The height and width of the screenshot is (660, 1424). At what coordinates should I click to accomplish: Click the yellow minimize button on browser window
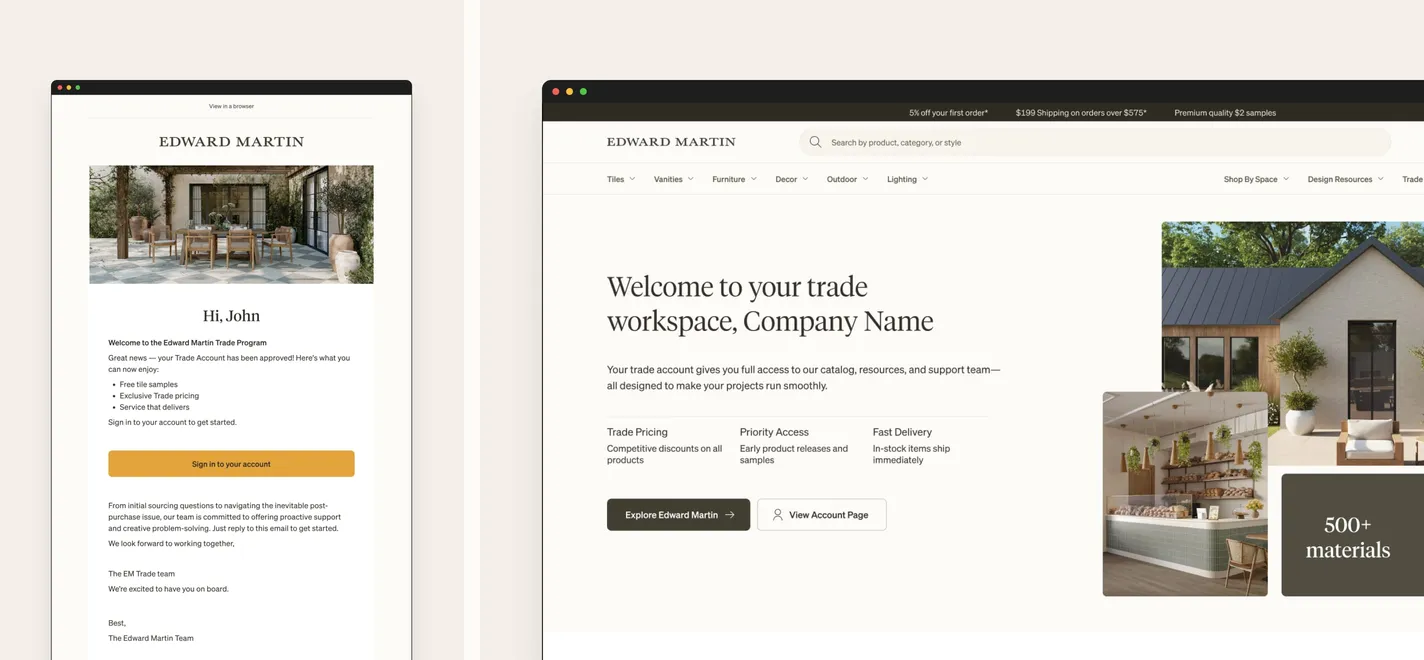(570, 92)
